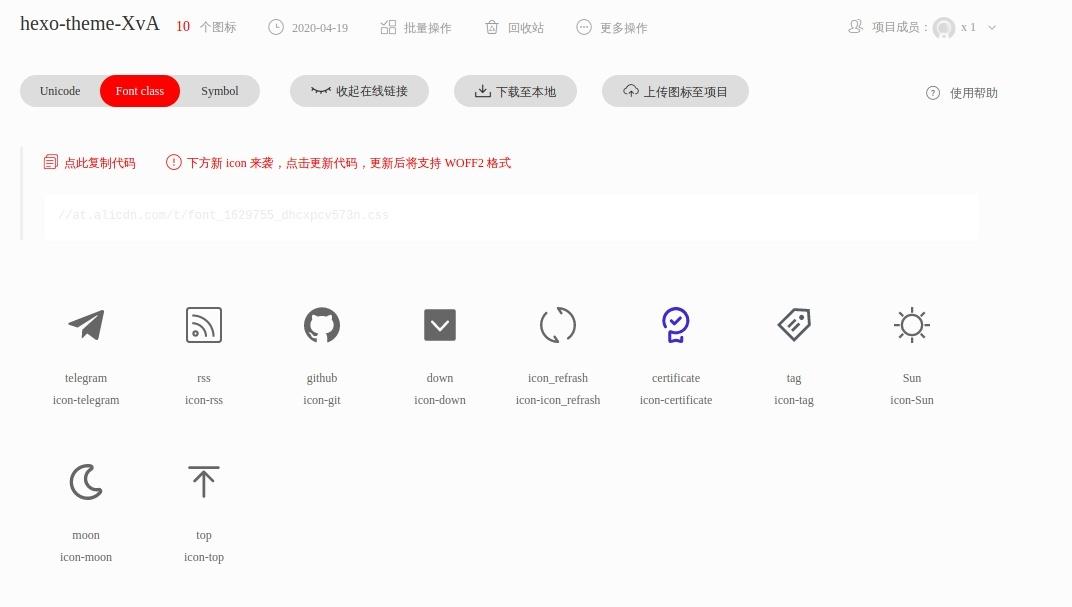This screenshot has width=1072, height=607.
Task: Select the github octocat icon
Action: coord(322,325)
